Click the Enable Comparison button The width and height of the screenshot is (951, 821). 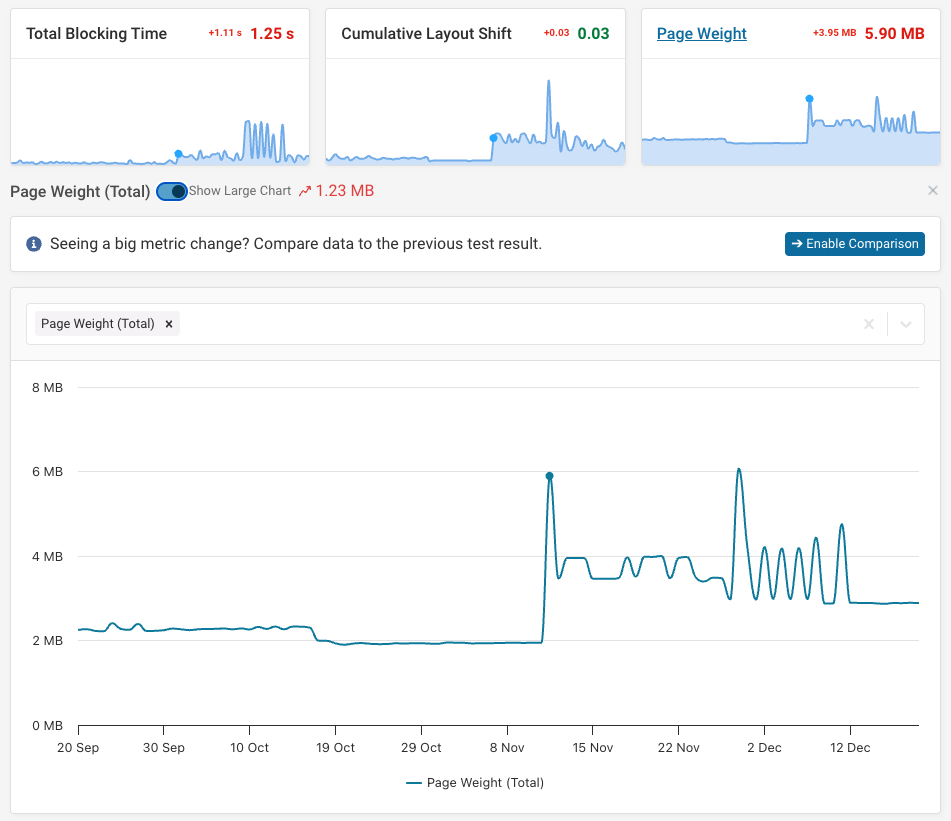tap(855, 243)
